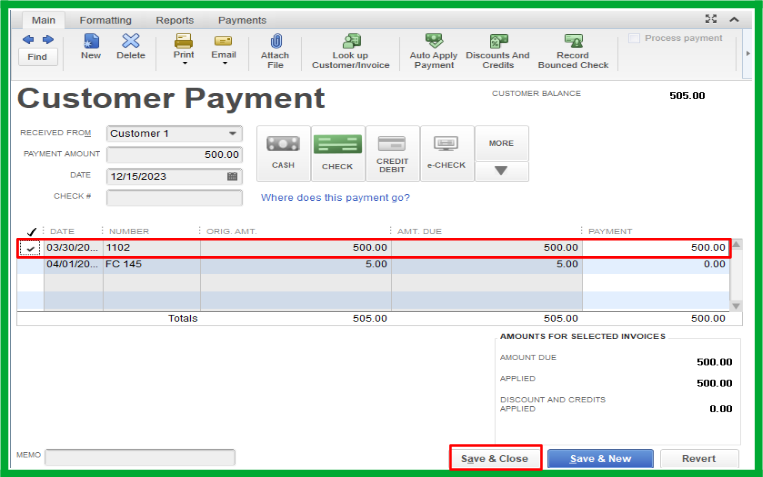Open the Formatting tab
The height and width of the screenshot is (477, 763).
[x=106, y=20]
